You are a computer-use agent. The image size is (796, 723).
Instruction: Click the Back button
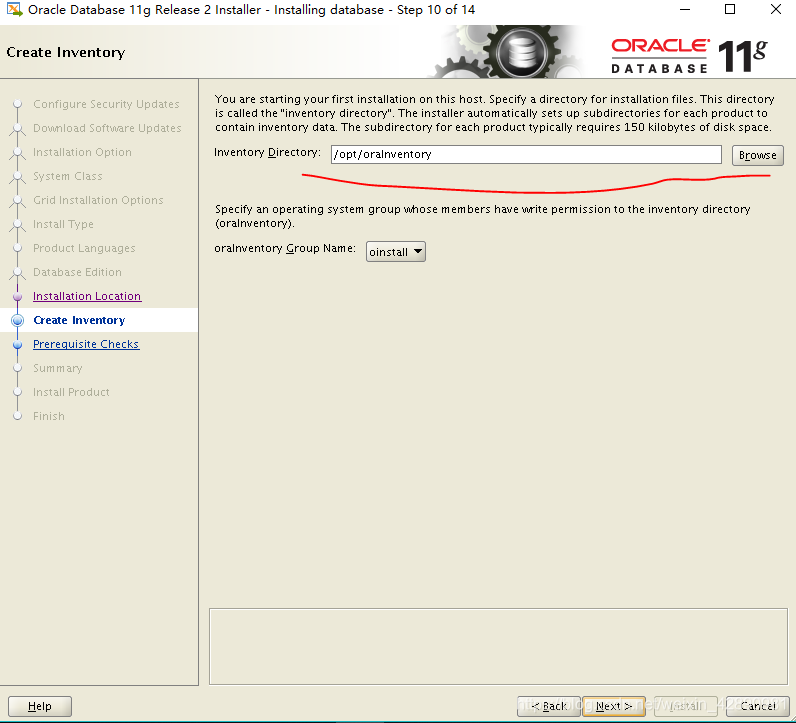[x=549, y=706]
